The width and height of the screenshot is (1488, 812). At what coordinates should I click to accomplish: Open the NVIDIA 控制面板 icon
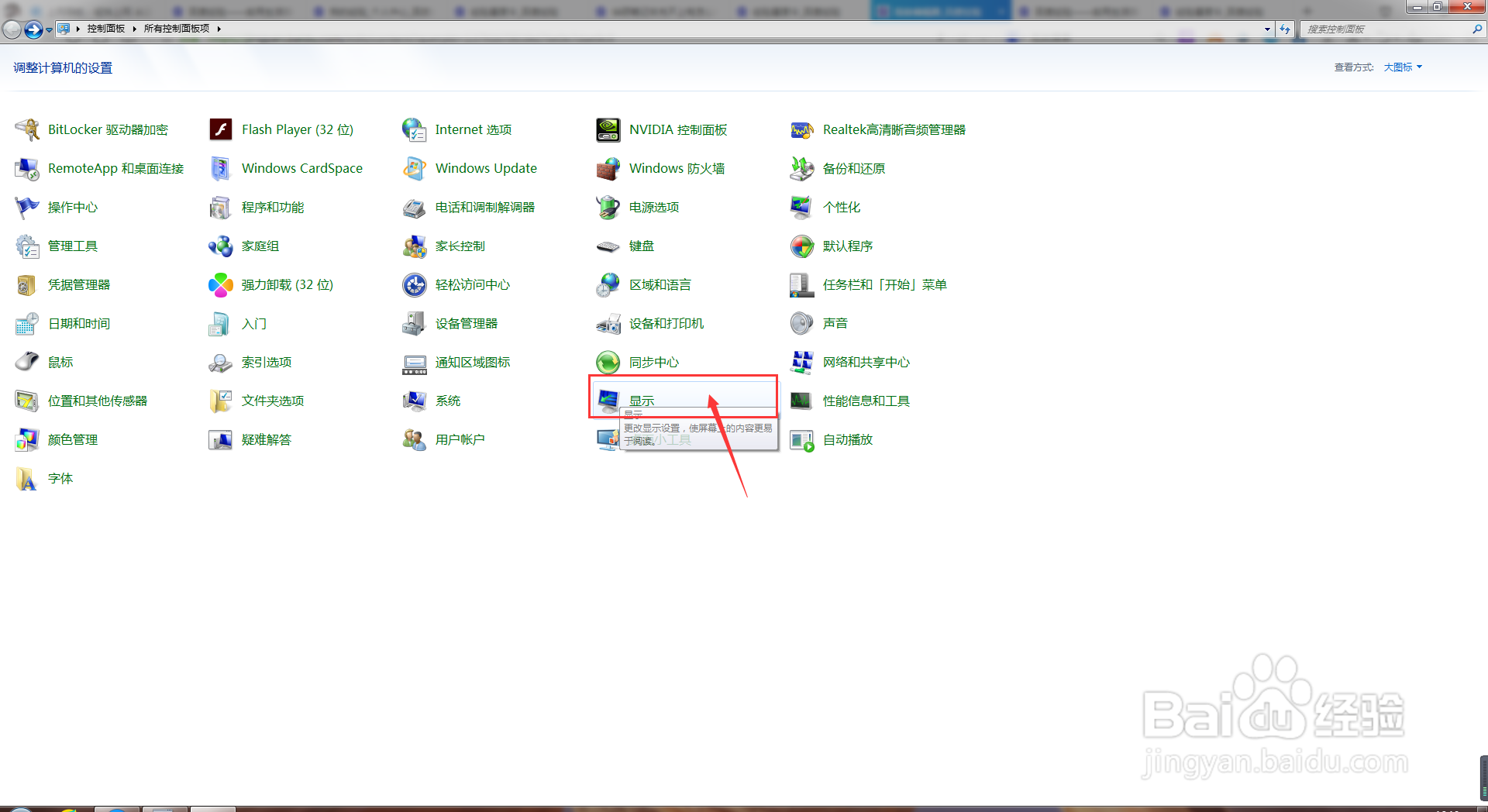coord(608,129)
